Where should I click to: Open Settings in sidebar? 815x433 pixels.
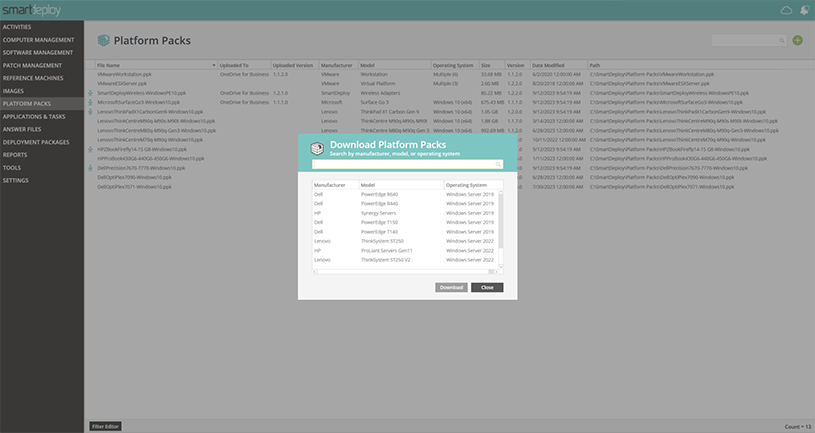tap(16, 180)
